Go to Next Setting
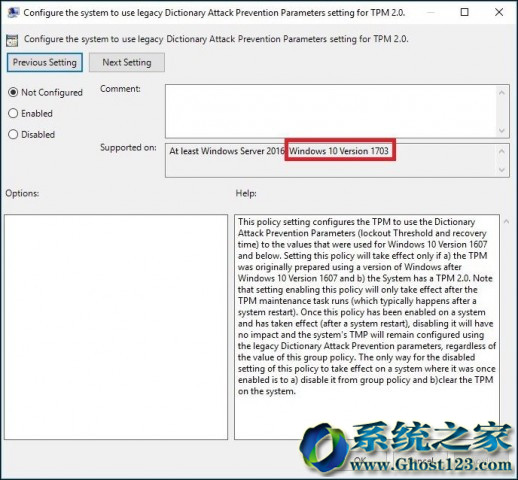 127,62
